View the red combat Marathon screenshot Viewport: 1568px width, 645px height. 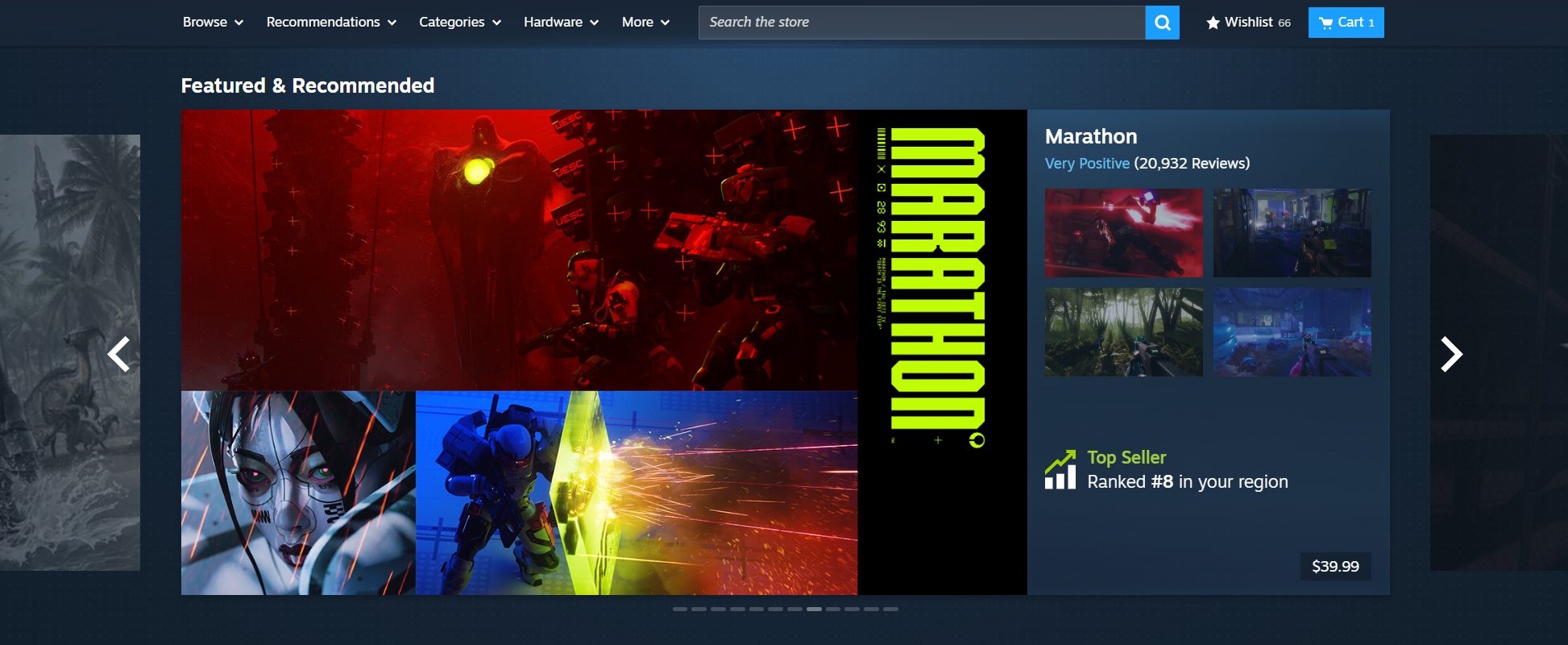click(1124, 233)
